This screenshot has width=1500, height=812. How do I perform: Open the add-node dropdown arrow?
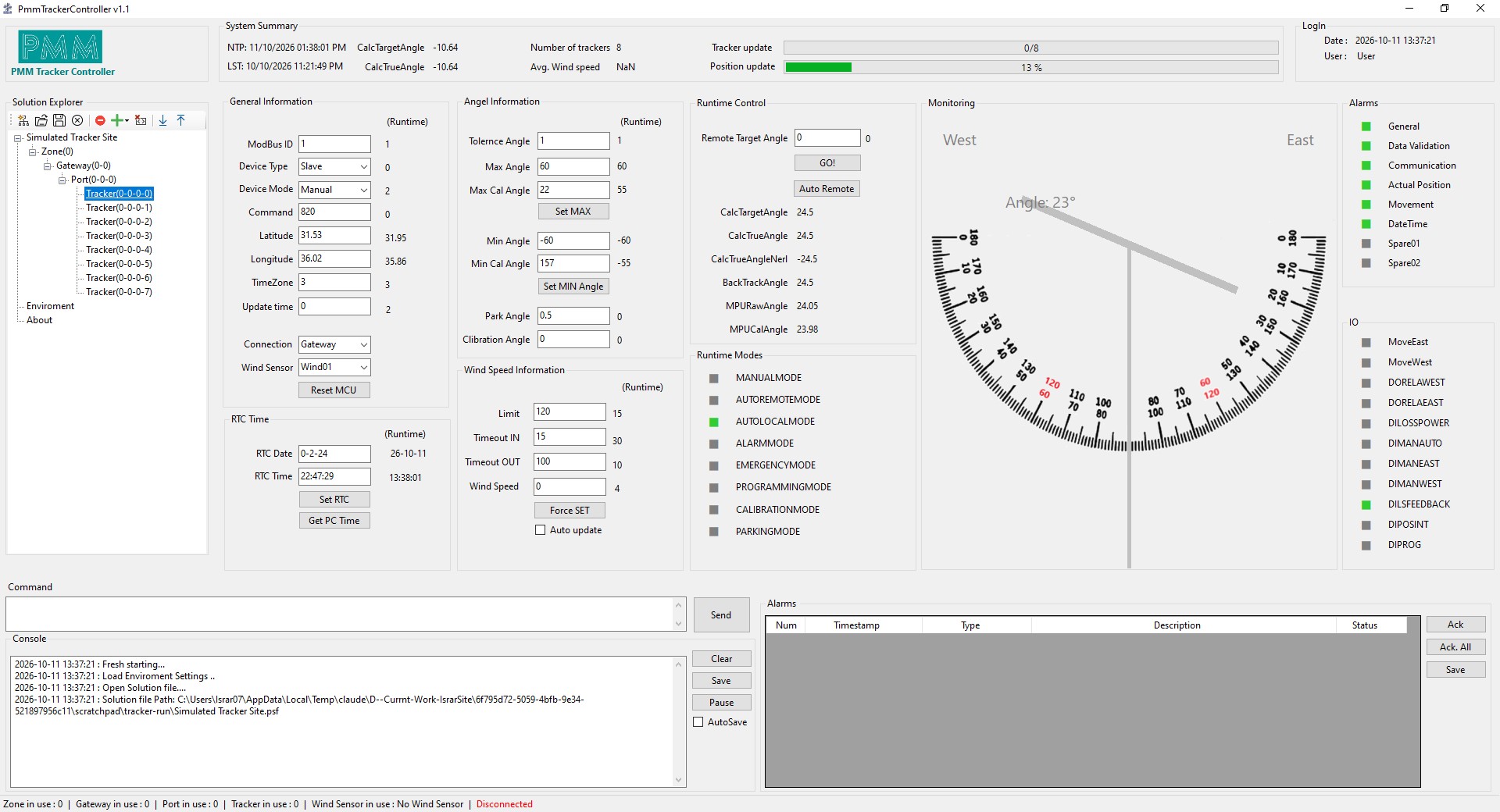tap(127, 120)
